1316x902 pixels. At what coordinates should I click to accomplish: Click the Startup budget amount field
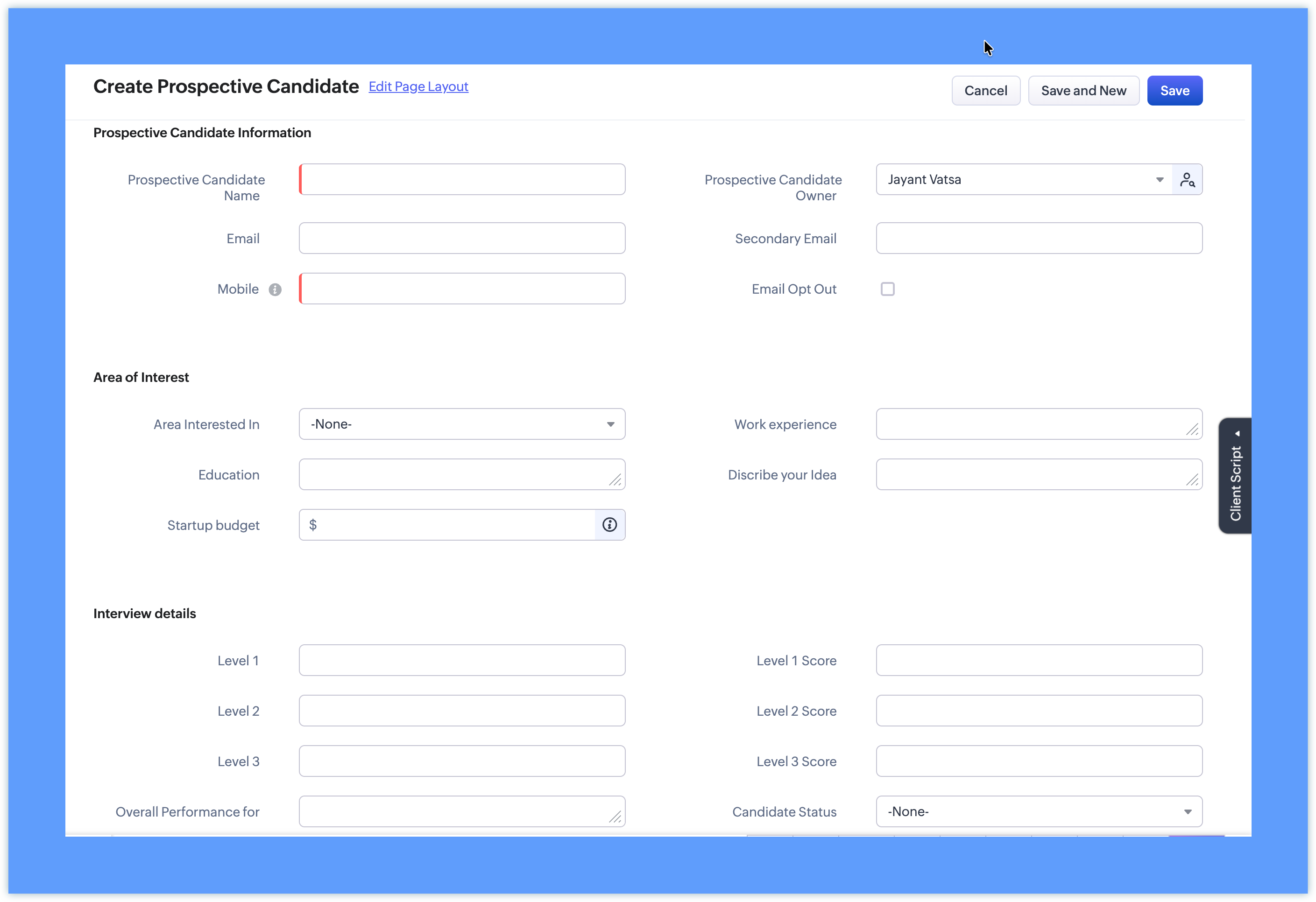coord(453,525)
